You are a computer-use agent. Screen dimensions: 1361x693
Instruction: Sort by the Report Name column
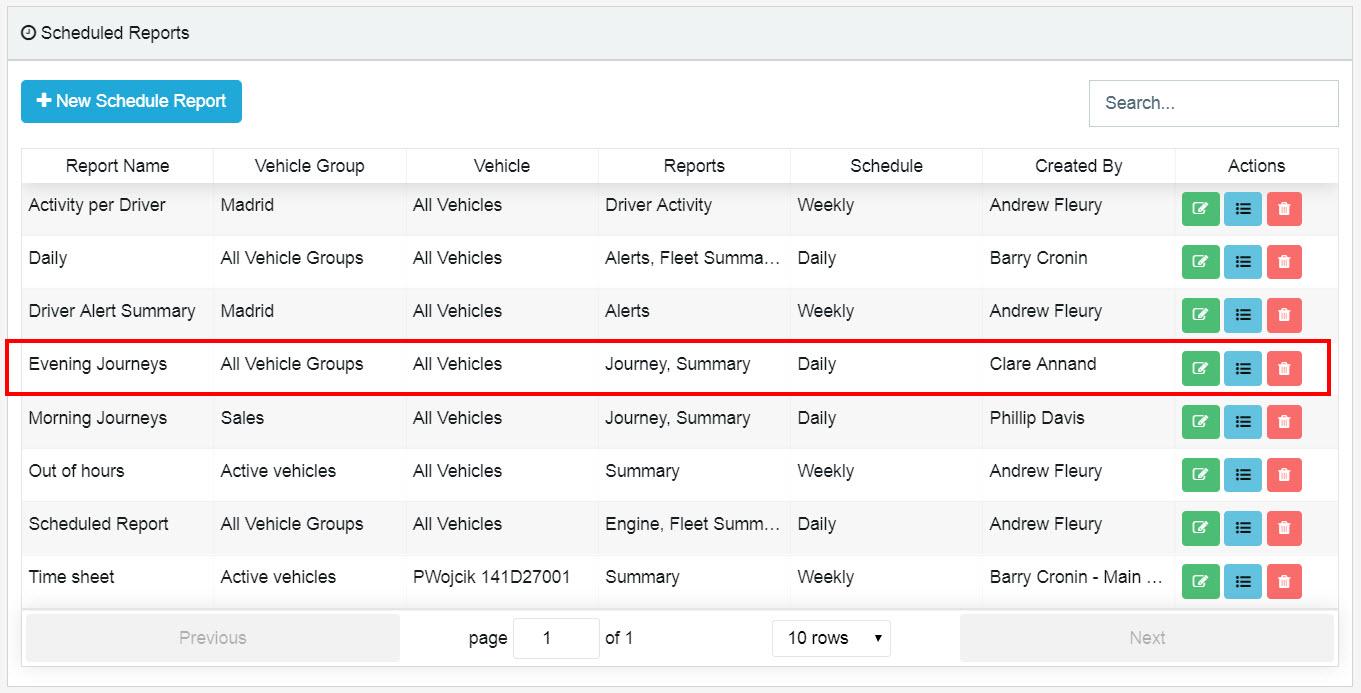[117, 165]
